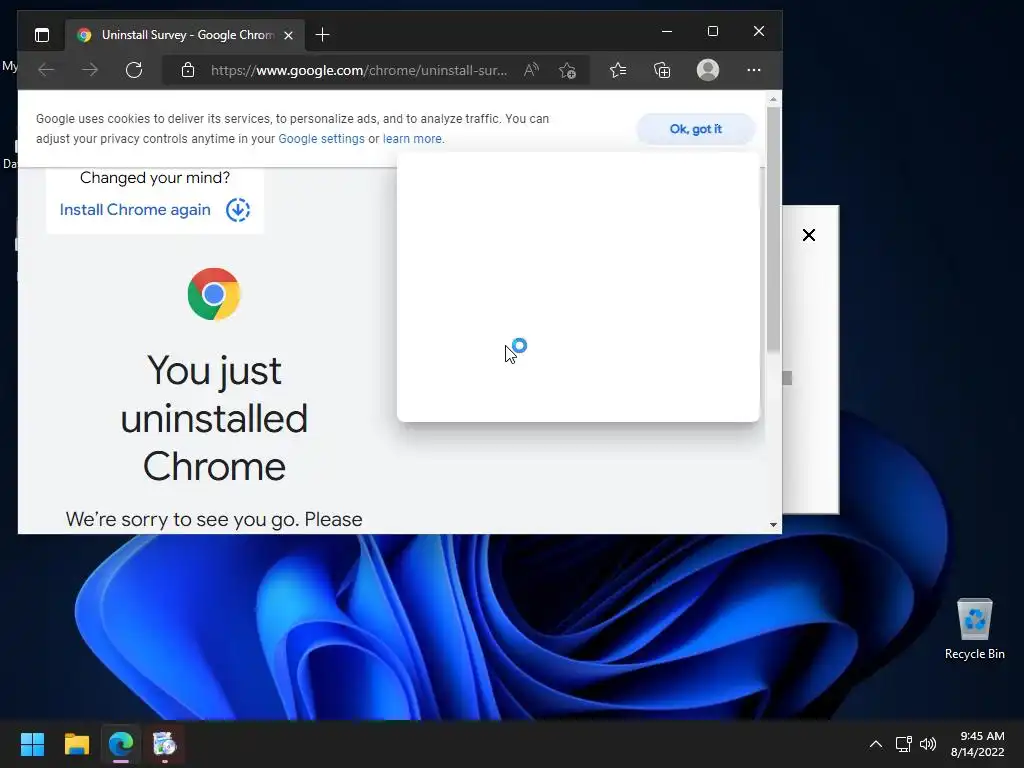Click the page scroll up arrow

click(x=773, y=100)
